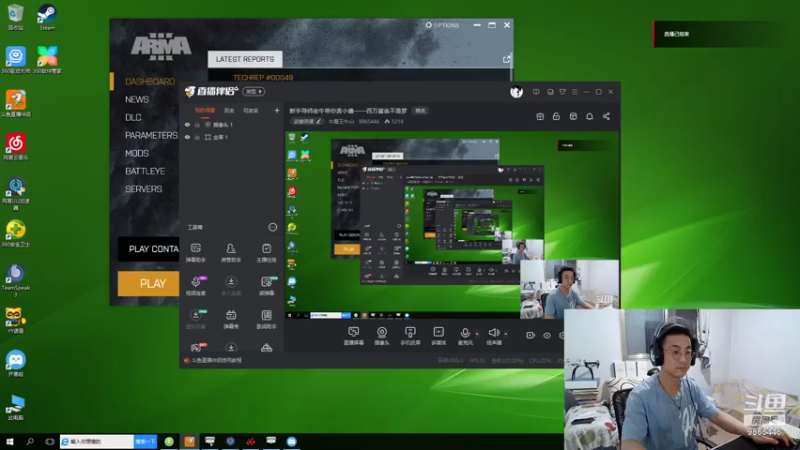Open DLC in Arma launcher sidebar

(133, 117)
